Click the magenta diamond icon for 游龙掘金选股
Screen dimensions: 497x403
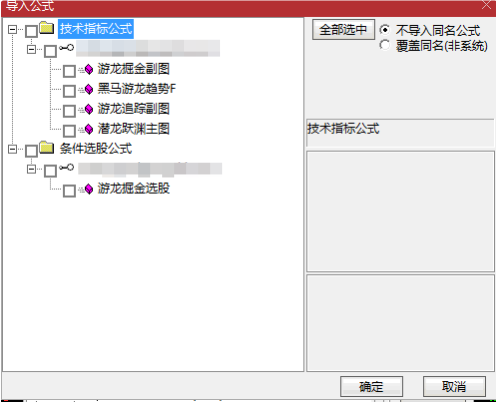[x=89, y=189]
